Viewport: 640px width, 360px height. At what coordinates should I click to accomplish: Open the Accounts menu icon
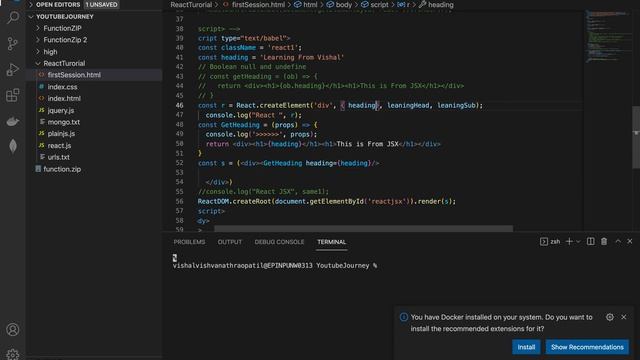(x=13, y=329)
